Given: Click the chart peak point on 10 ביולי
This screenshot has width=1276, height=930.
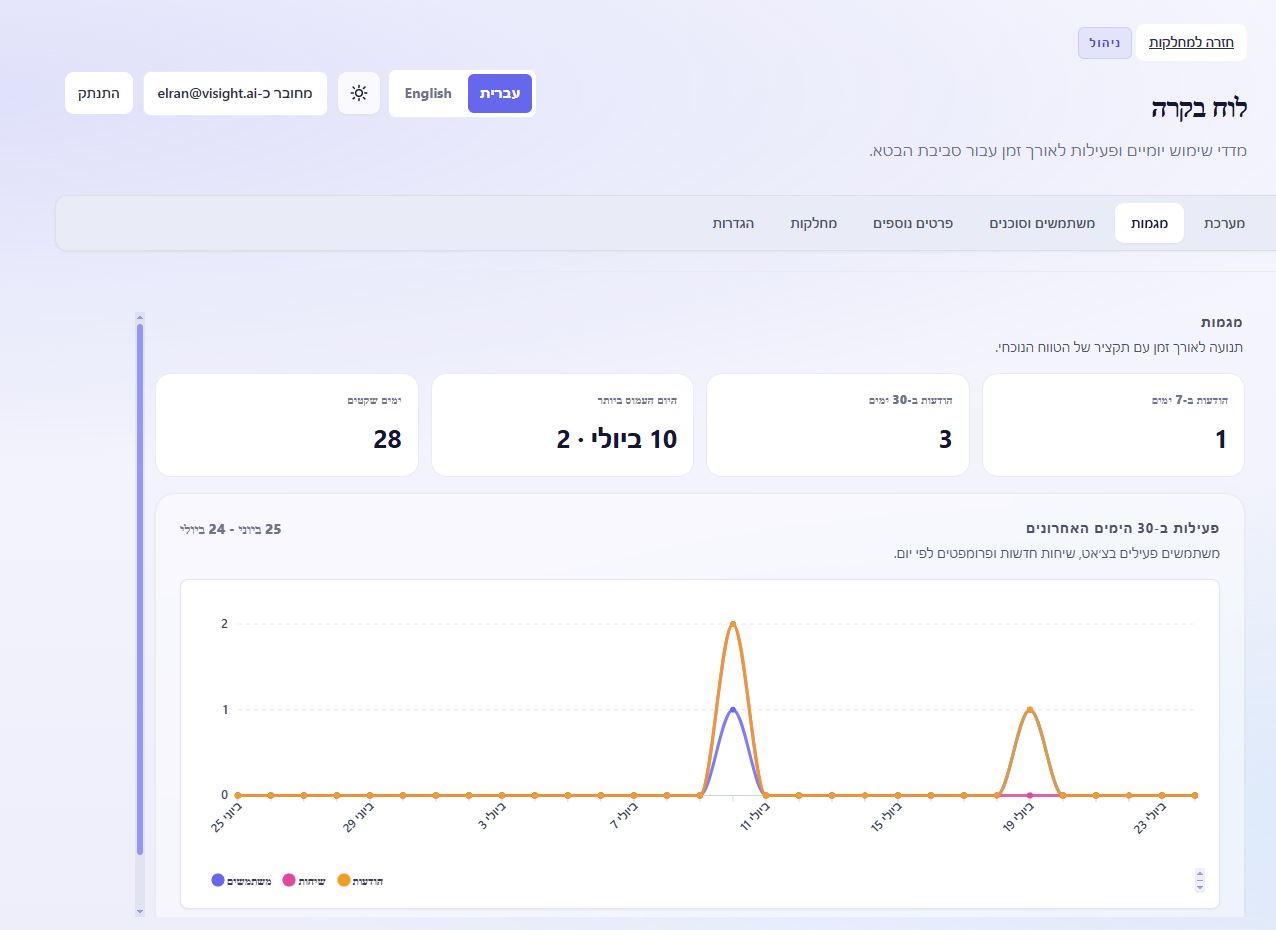Looking at the screenshot, I should coord(733,624).
